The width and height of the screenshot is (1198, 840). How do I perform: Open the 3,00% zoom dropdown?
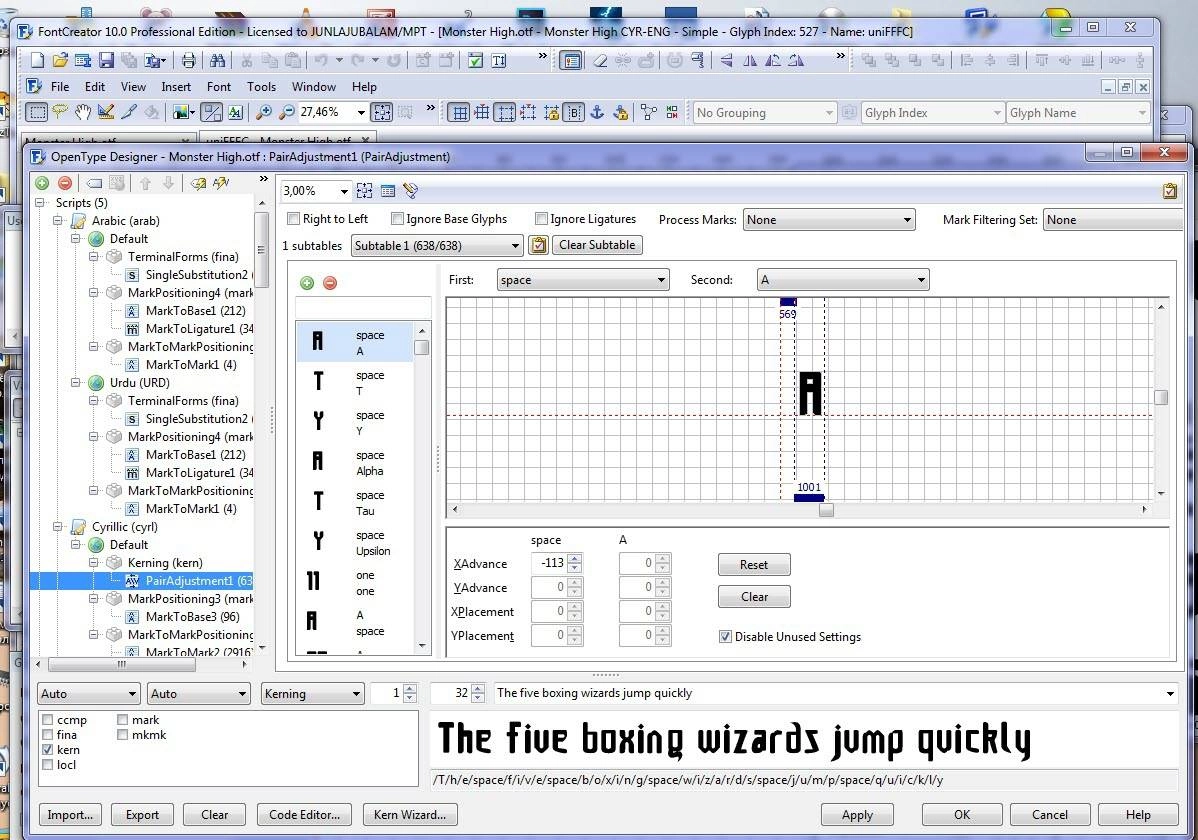pos(344,191)
